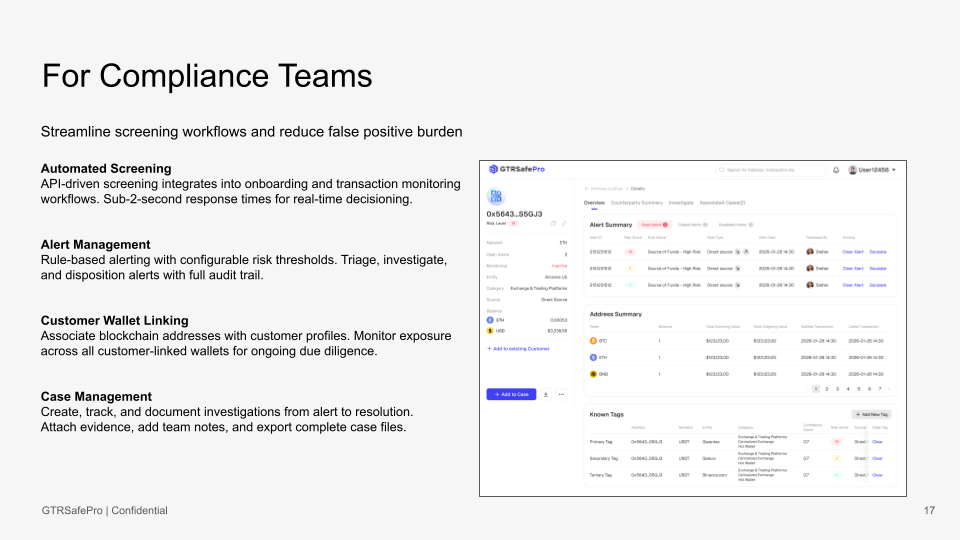Click second alert's direct source icon

(x=738, y=268)
